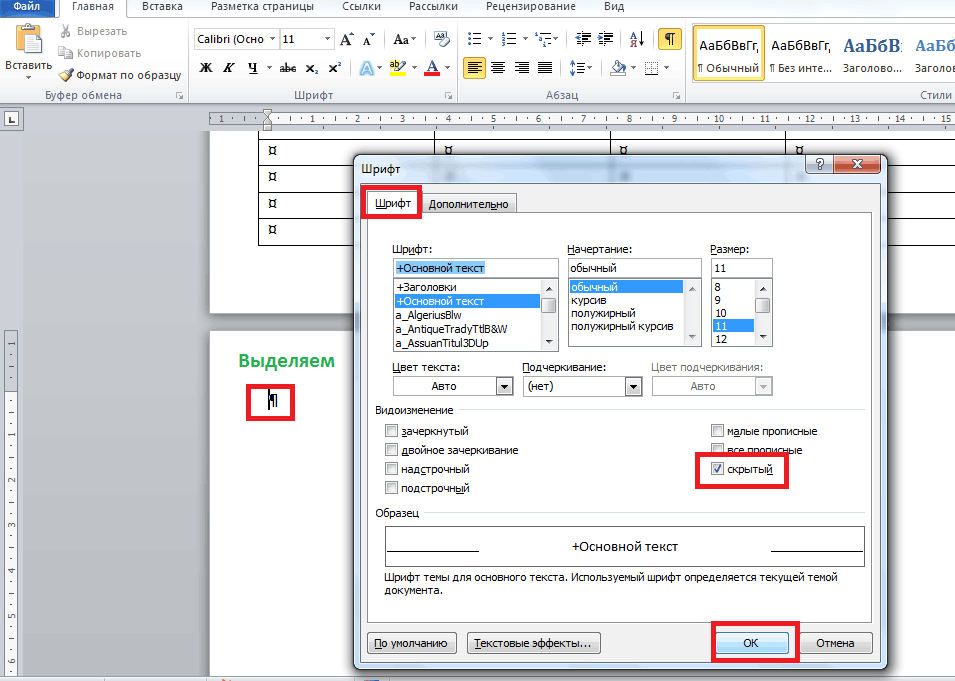Viewport: 955px width, 681px height.
Task: Toggle Show/Hide paragraph marks (¶) button
Action: 670,39
